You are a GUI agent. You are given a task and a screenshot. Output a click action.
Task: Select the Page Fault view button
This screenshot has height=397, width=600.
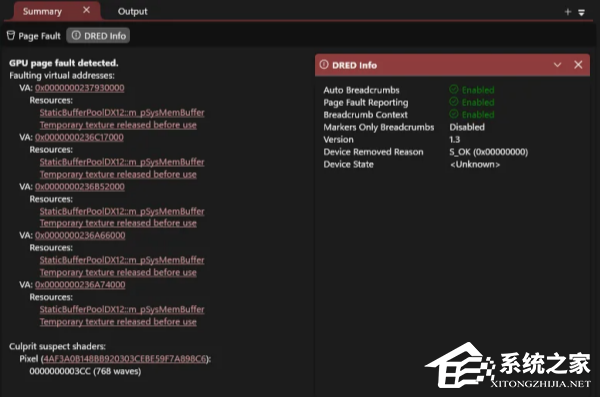34,36
